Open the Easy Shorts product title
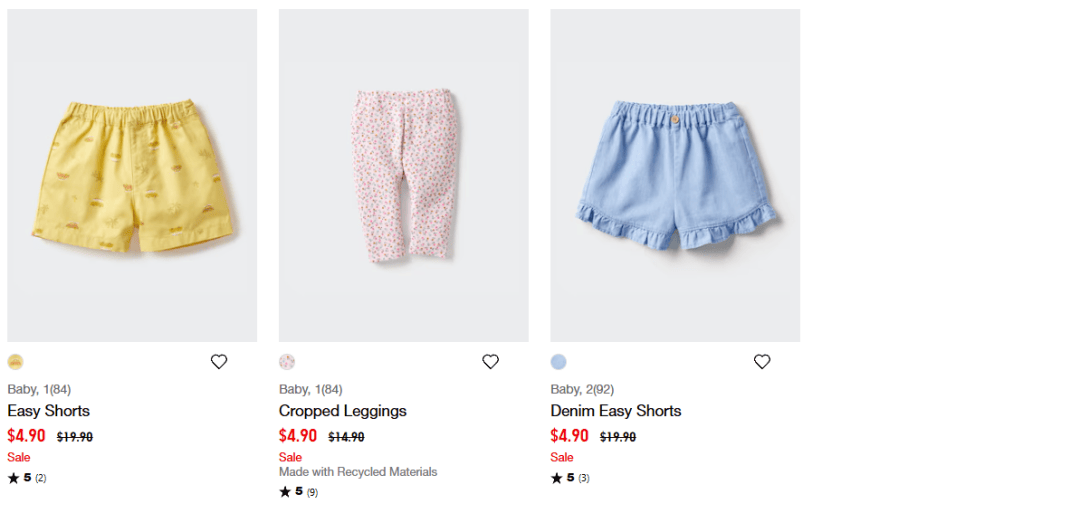Viewport: 1080px width, 513px height. point(48,411)
